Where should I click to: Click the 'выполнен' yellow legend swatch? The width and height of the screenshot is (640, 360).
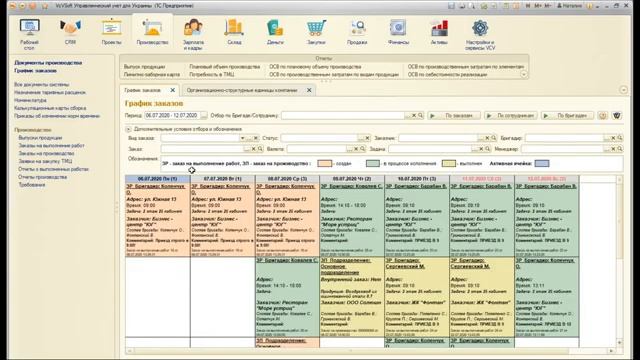(449, 163)
